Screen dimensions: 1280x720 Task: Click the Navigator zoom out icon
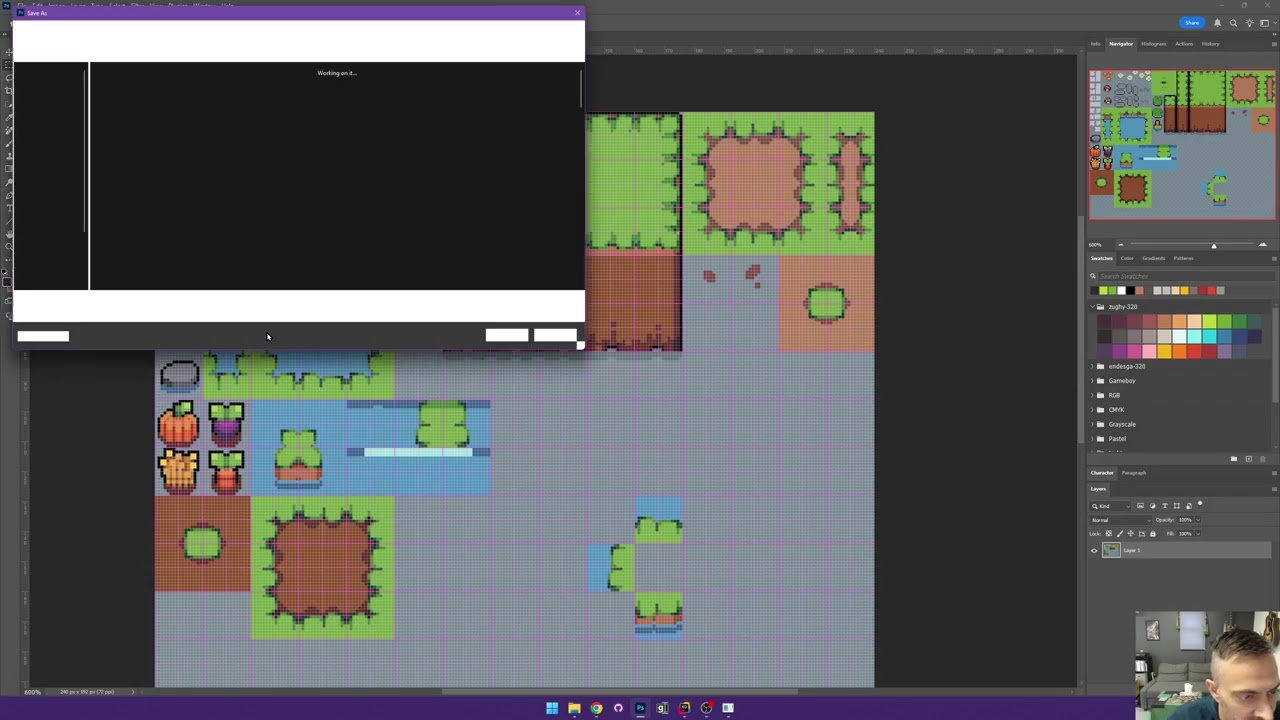[1121, 245]
